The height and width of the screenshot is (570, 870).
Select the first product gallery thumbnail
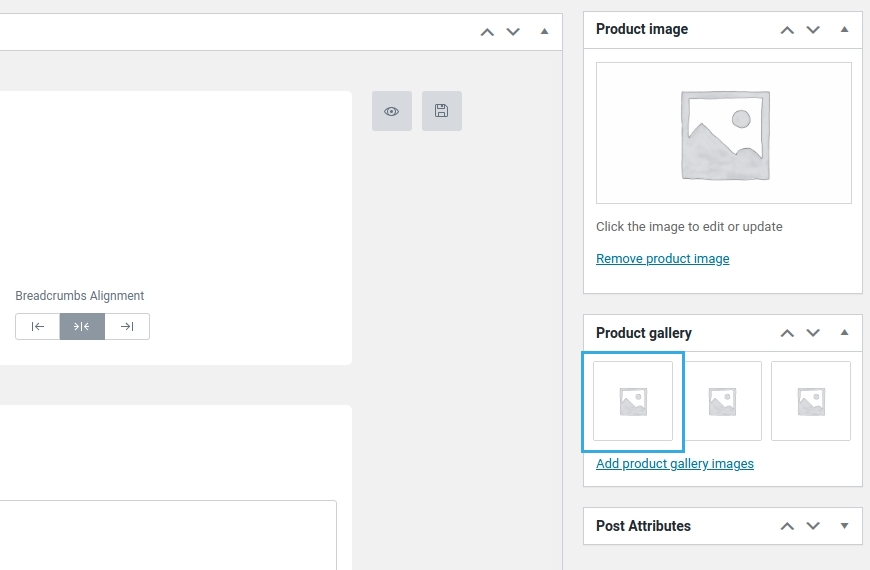click(x=633, y=401)
